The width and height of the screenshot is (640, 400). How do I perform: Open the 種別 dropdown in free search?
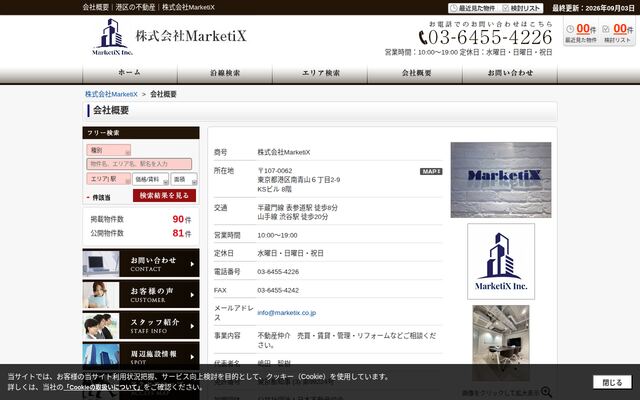tap(109, 150)
